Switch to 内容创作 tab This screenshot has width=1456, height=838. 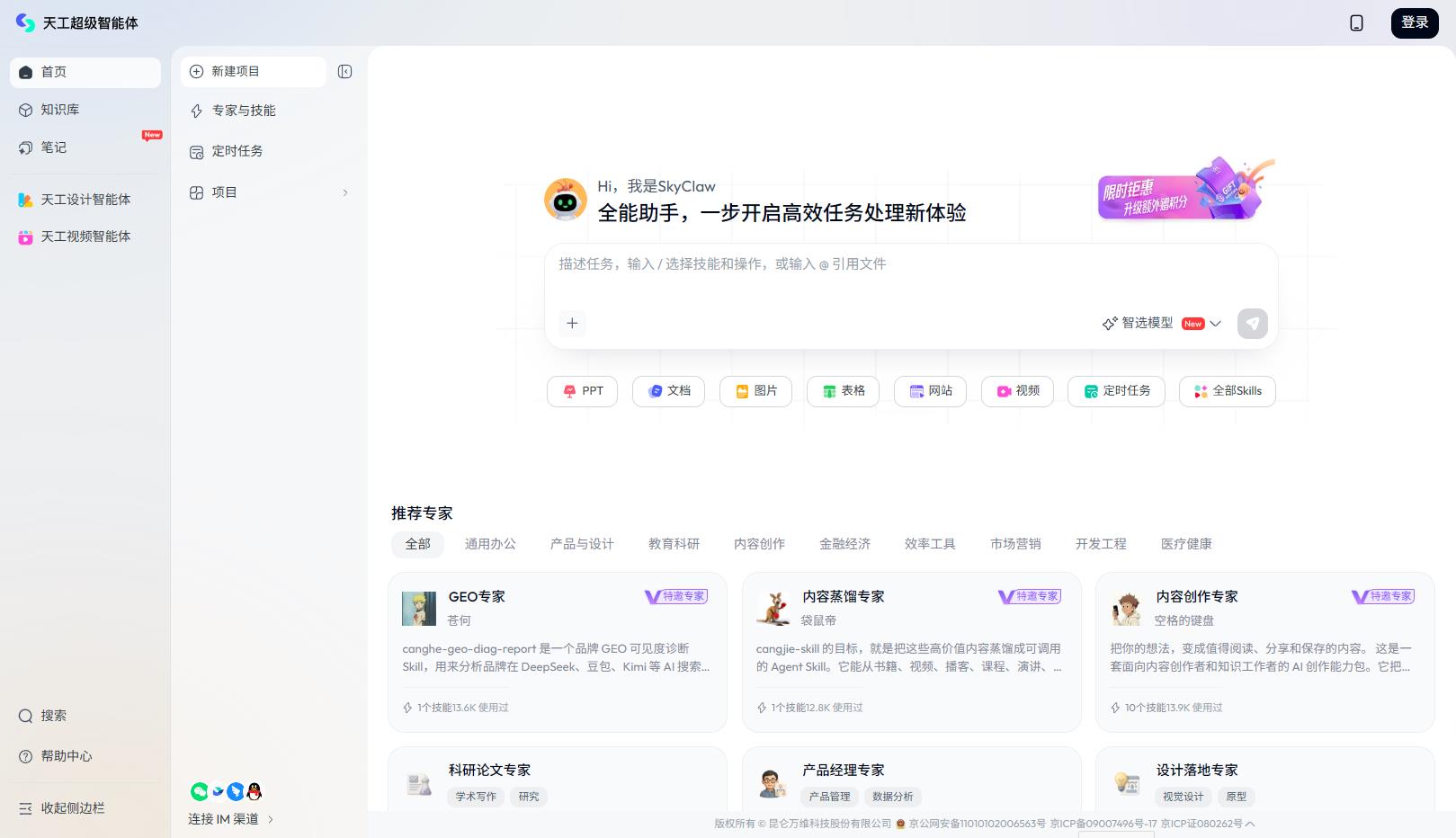coord(759,544)
